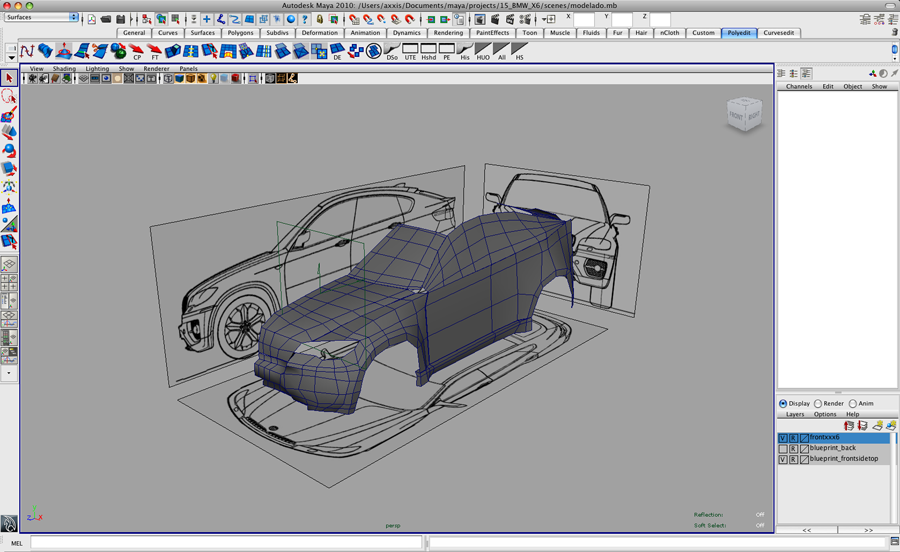The width and height of the screenshot is (900, 552).
Task: Click the FT shelf button
Action: [x=155, y=51]
